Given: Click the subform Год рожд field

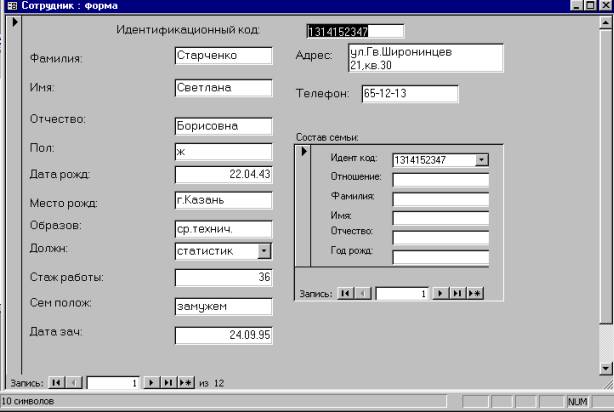Looking at the screenshot, I should (441, 257).
